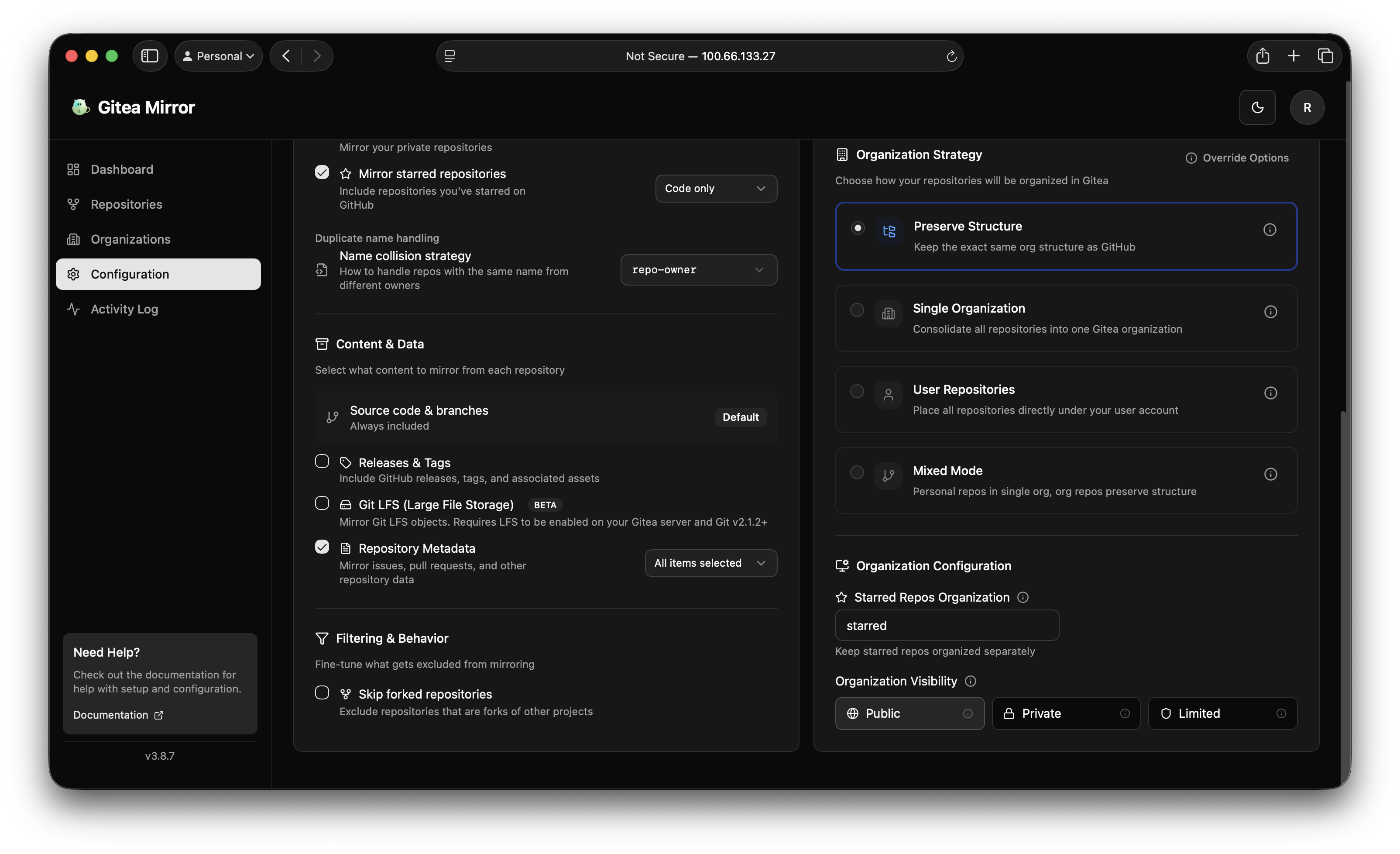This screenshot has height=854, width=1400.
Task: Click the Mixed Mode info icon
Action: pos(1270,474)
